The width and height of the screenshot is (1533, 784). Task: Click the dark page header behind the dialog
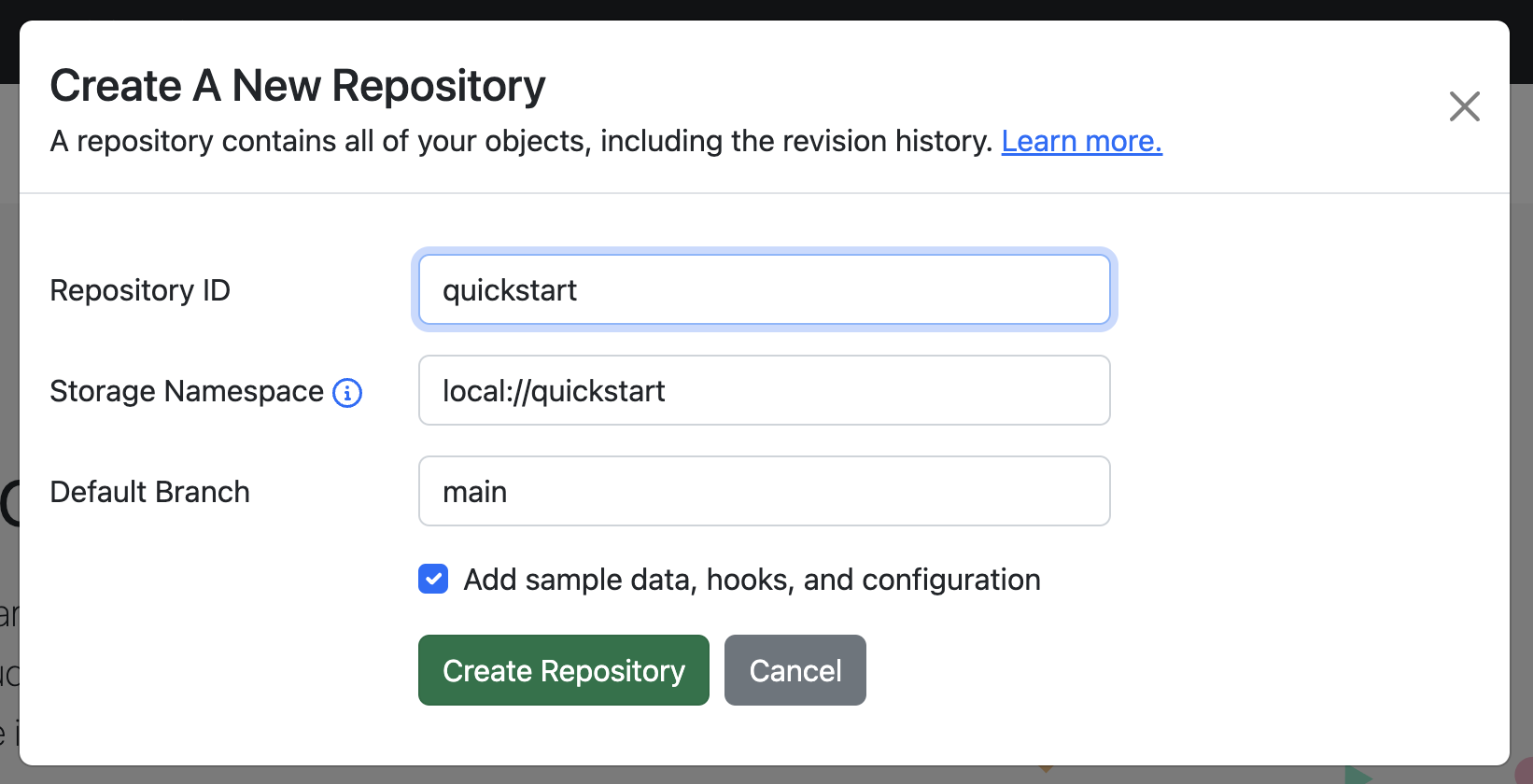pyautogui.click(x=766, y=9)
